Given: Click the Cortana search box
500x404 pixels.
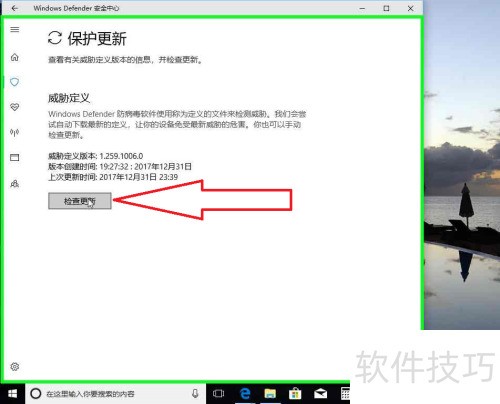Looking at the screenshot, I should [x=115, y=394].
